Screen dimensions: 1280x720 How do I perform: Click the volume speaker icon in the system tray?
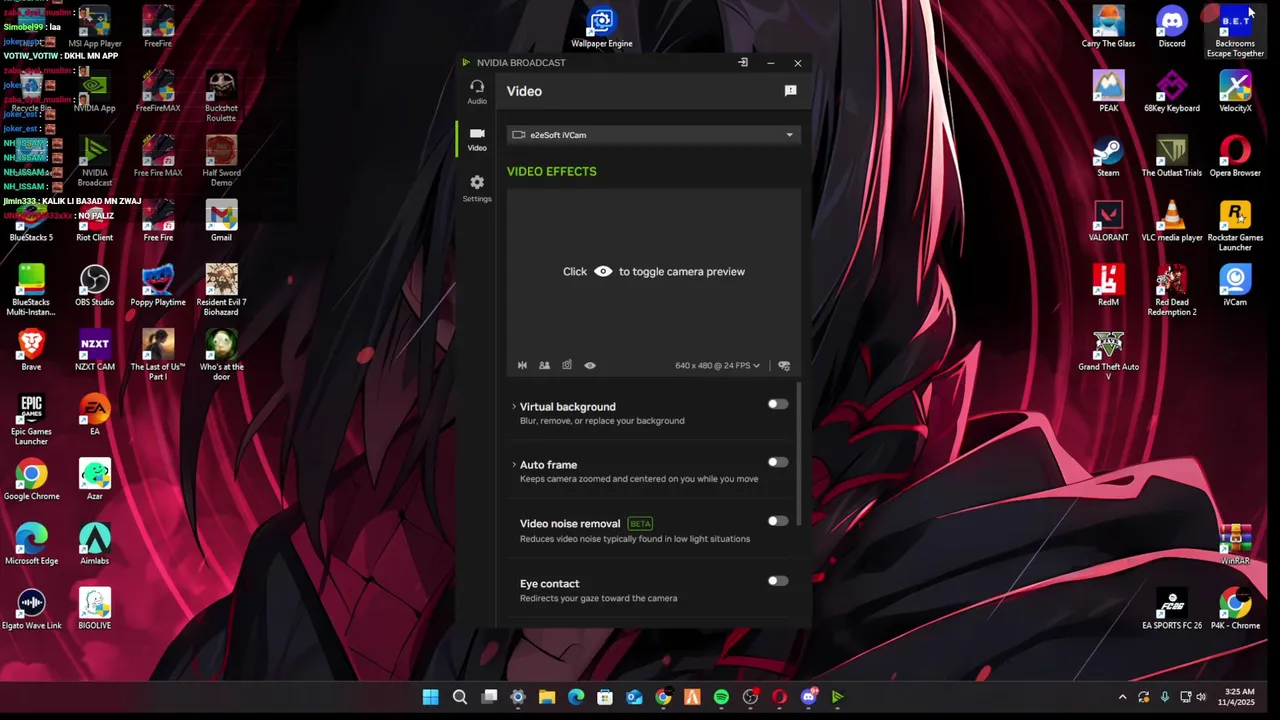1201,697
